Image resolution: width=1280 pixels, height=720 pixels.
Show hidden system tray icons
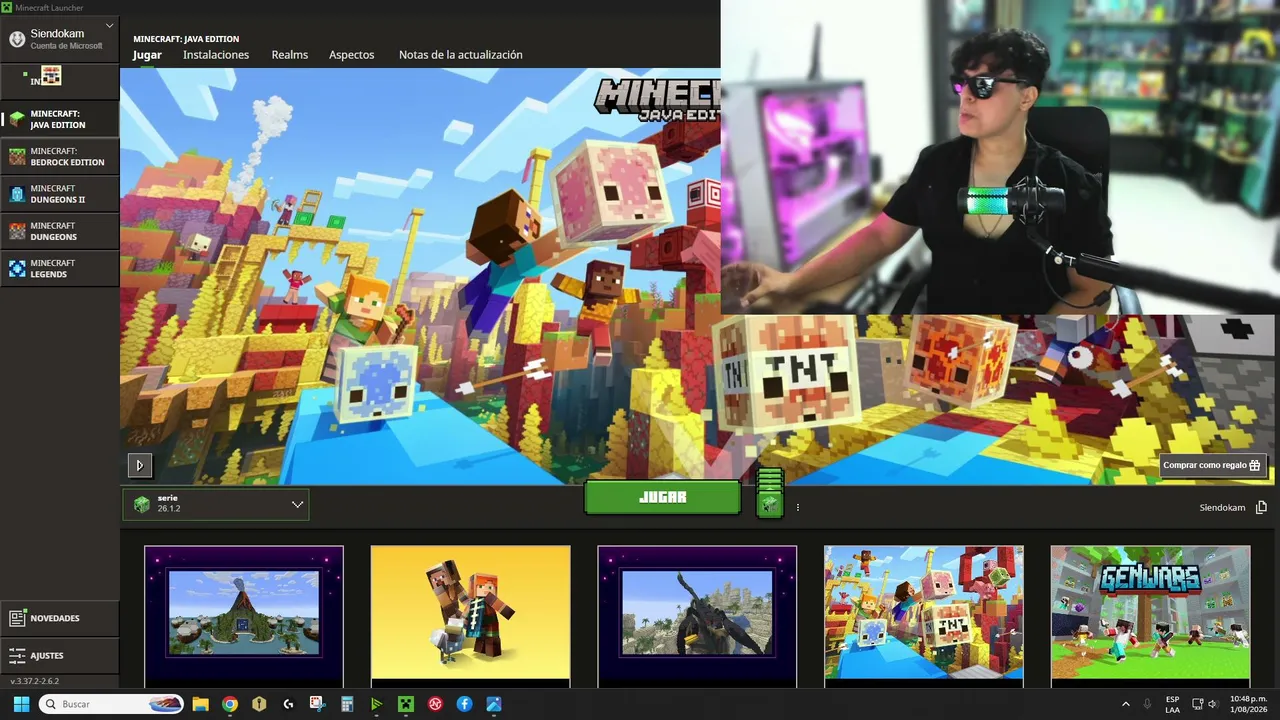coord(1125,704)
